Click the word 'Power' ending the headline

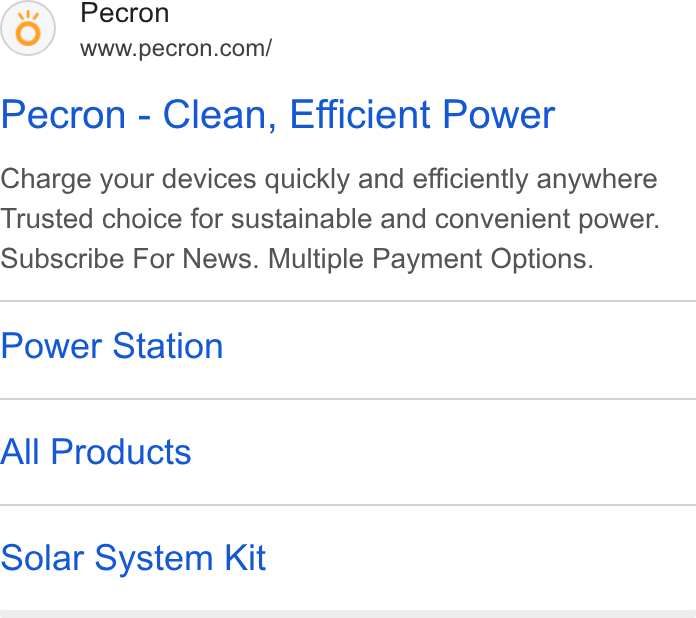(499, 115)
